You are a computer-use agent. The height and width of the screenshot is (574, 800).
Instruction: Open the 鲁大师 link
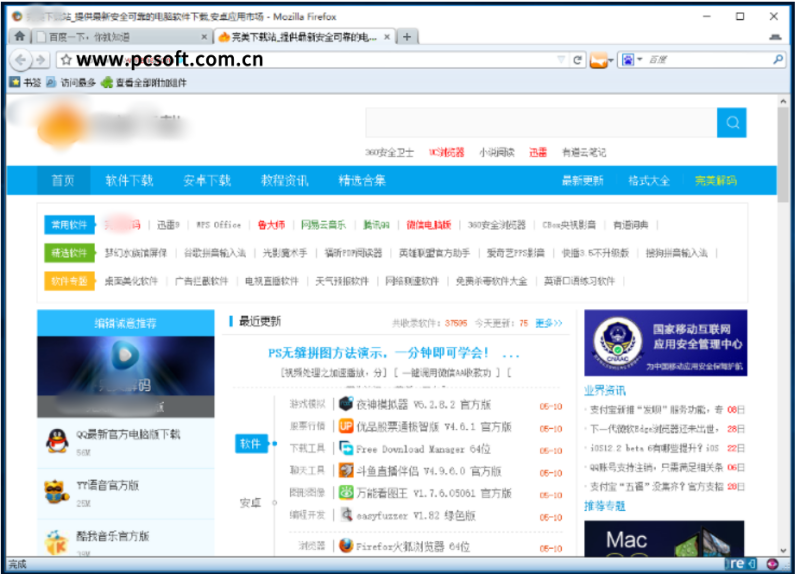271,224
